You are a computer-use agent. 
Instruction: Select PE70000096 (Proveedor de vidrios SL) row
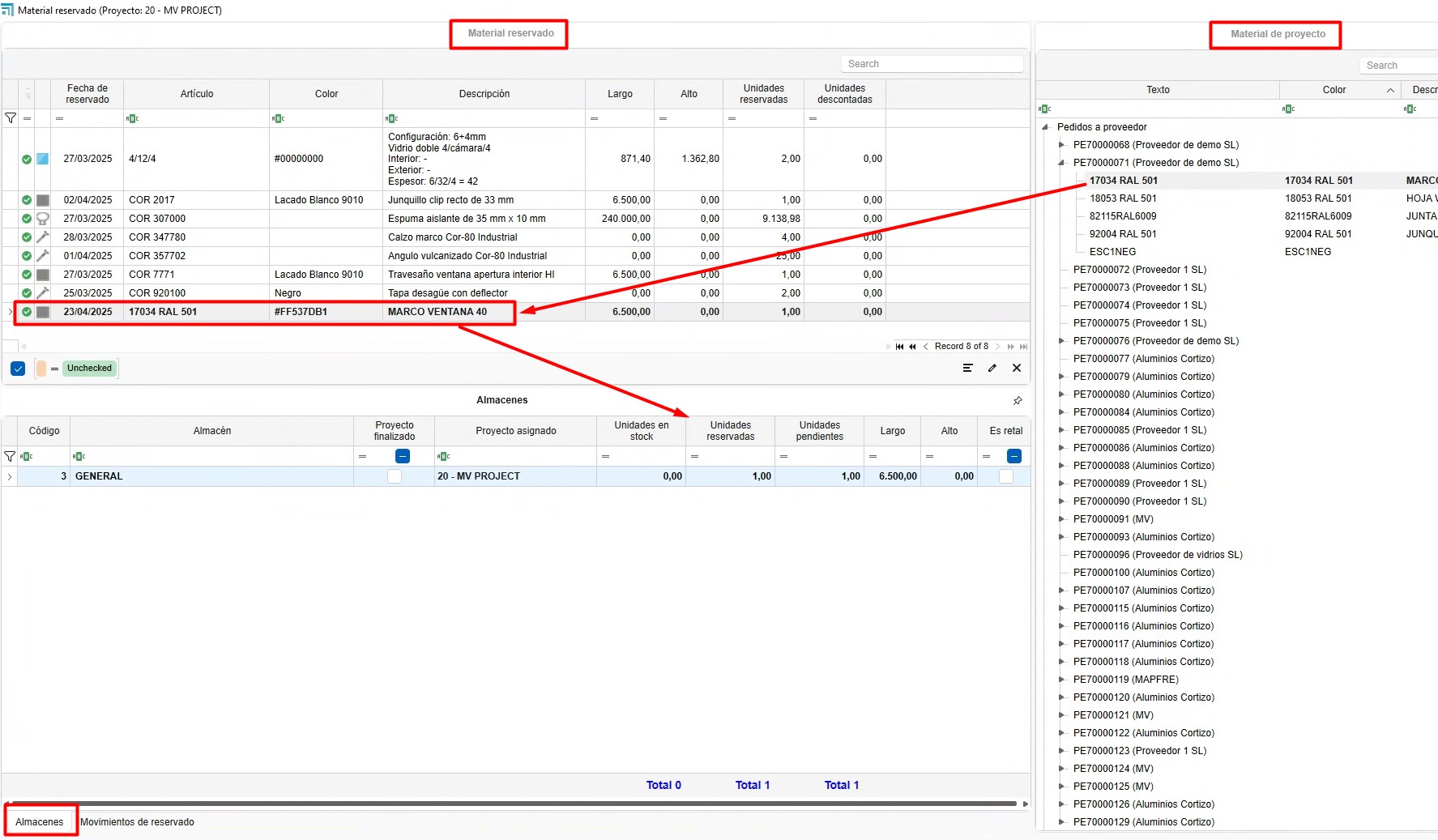click(x=1158, y=555)
